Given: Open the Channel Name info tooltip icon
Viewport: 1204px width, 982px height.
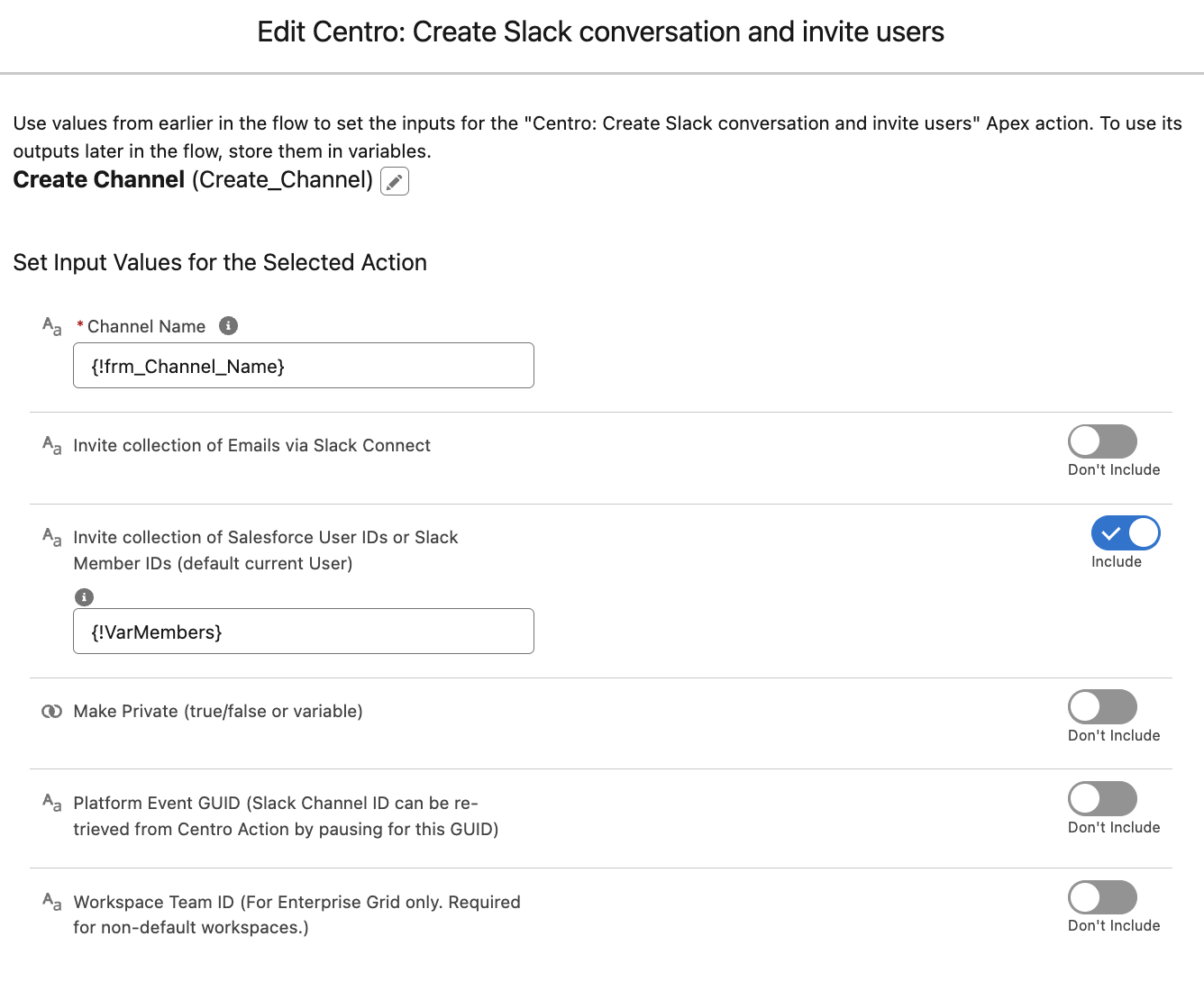Looking at the screenshot, I should (229, 326).
